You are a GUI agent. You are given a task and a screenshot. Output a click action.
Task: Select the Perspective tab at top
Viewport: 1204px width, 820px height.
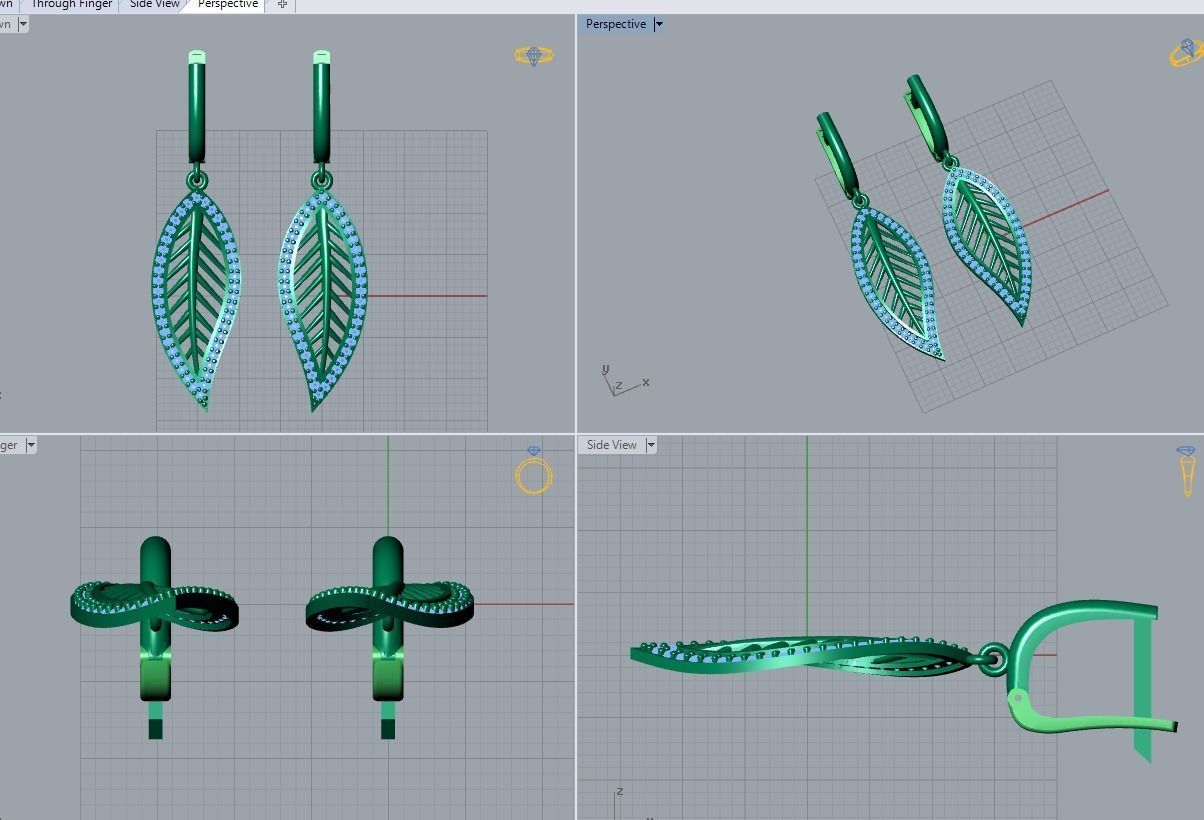coord(227,4)
